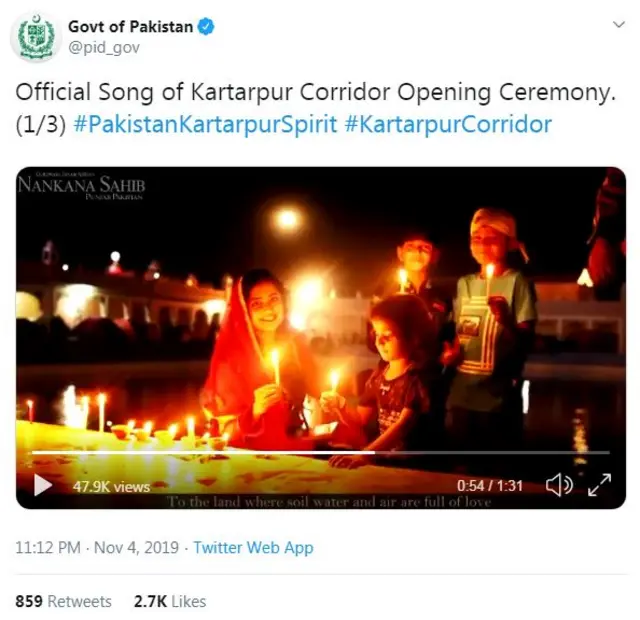View the 859 Retweets list
640x620 pixels.
click(x=63, y=601)
